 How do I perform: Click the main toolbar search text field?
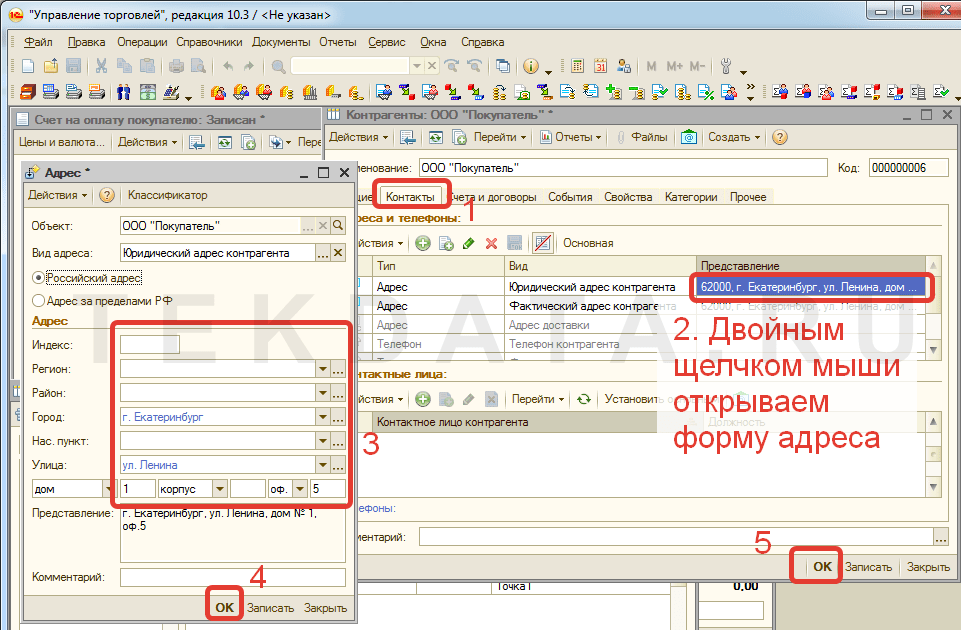[350, 66]
